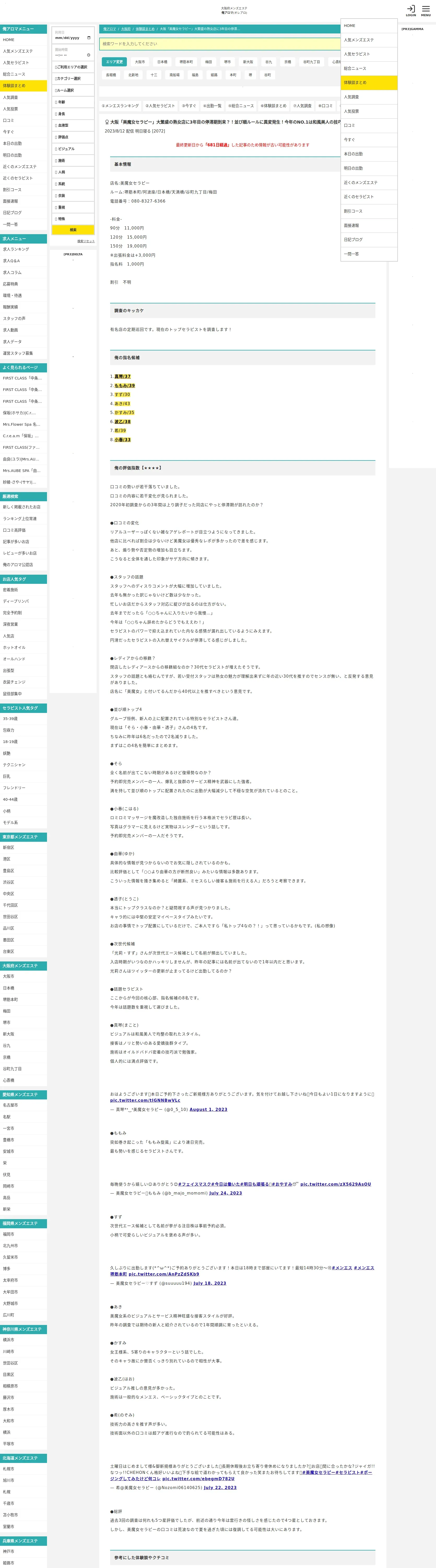Image resolution: width=436 pixels, height=1568 pixels.
Task: Choose 割引コース in the open MENU dropdown
Action: [369, 211]
